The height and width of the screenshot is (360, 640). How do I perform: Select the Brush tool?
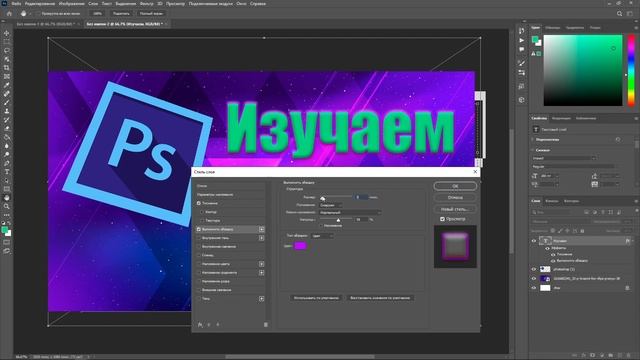7,102
